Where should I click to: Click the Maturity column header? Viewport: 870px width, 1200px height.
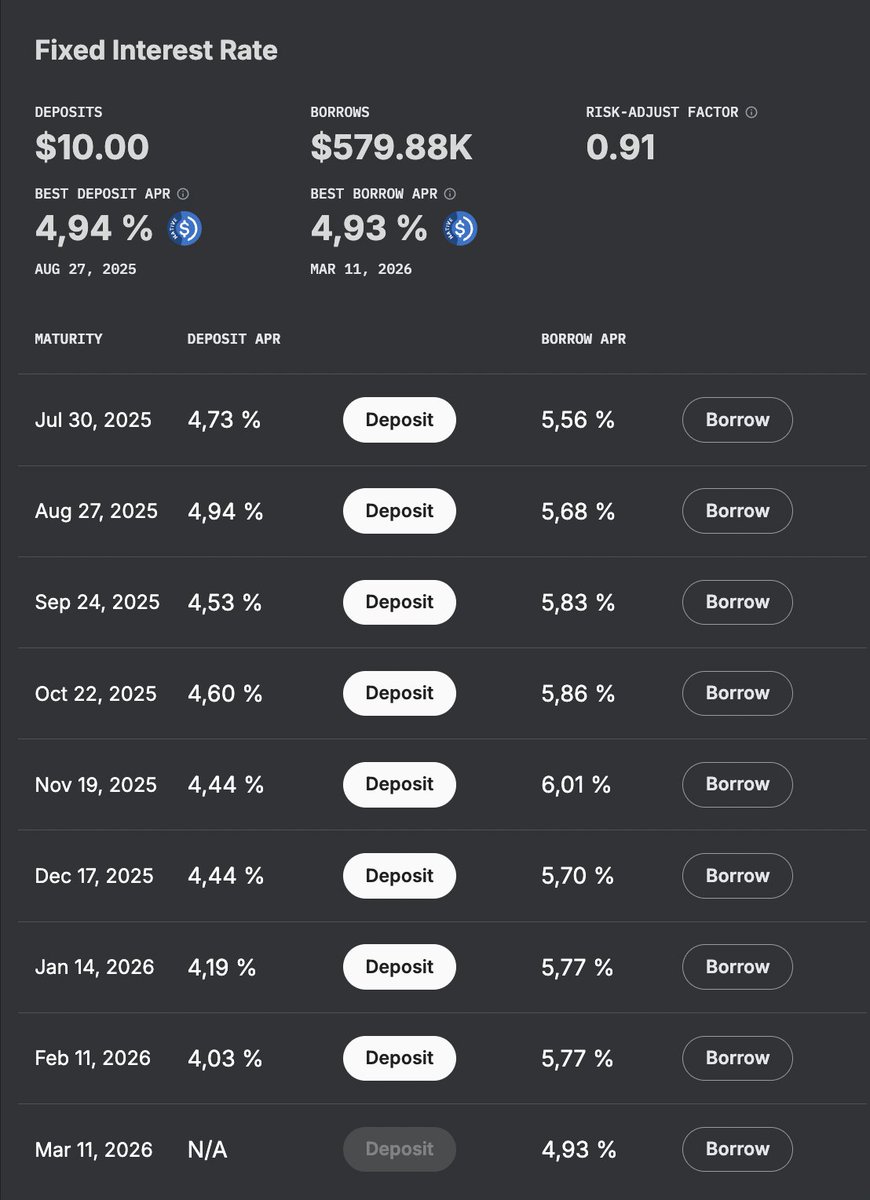pos(68,339)
